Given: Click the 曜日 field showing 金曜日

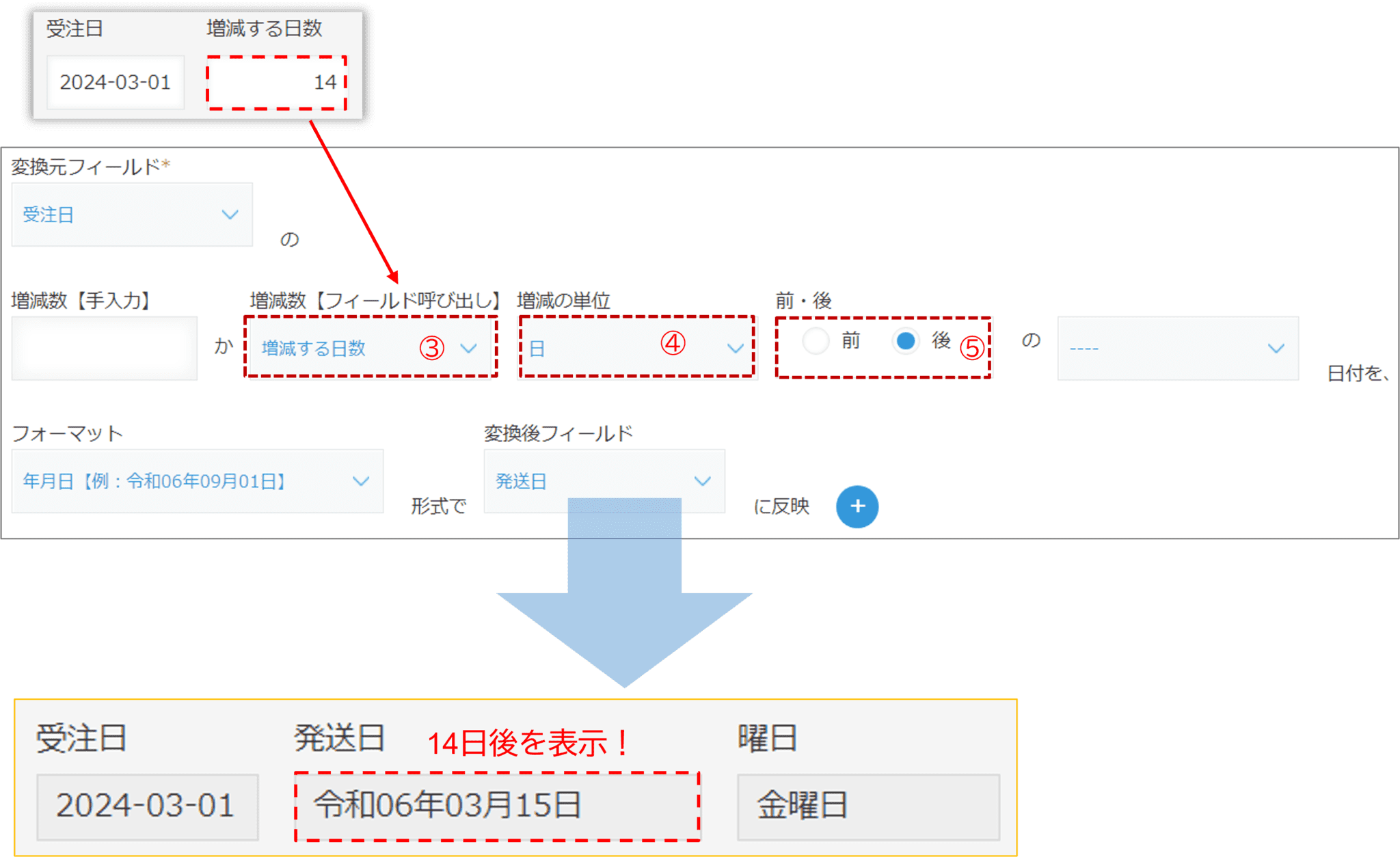Looking at the screenshot, I should pyautogui.click(x=867, y=806).
